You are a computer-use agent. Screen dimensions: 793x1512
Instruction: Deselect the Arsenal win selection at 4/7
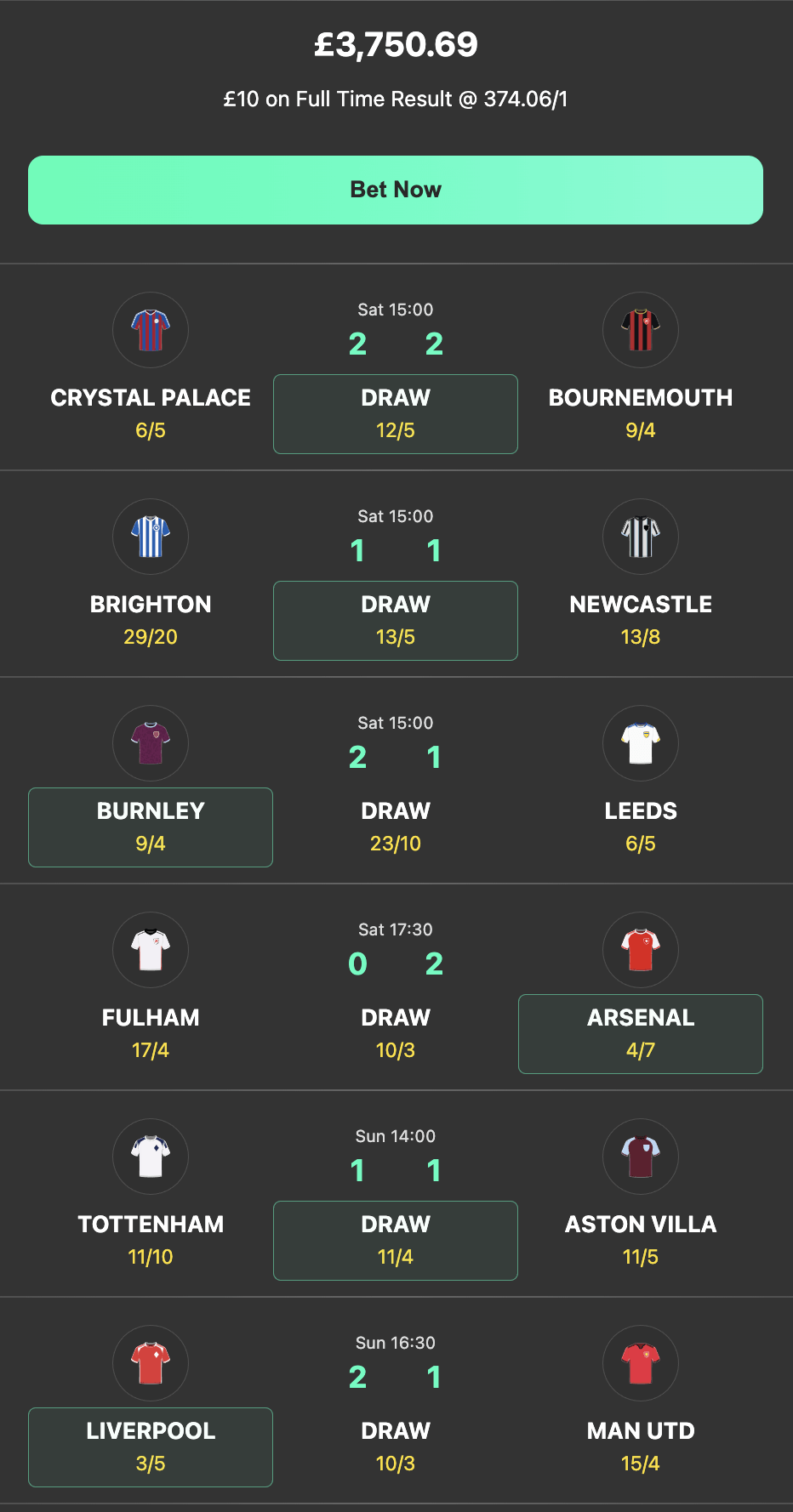click(641, 1034)
